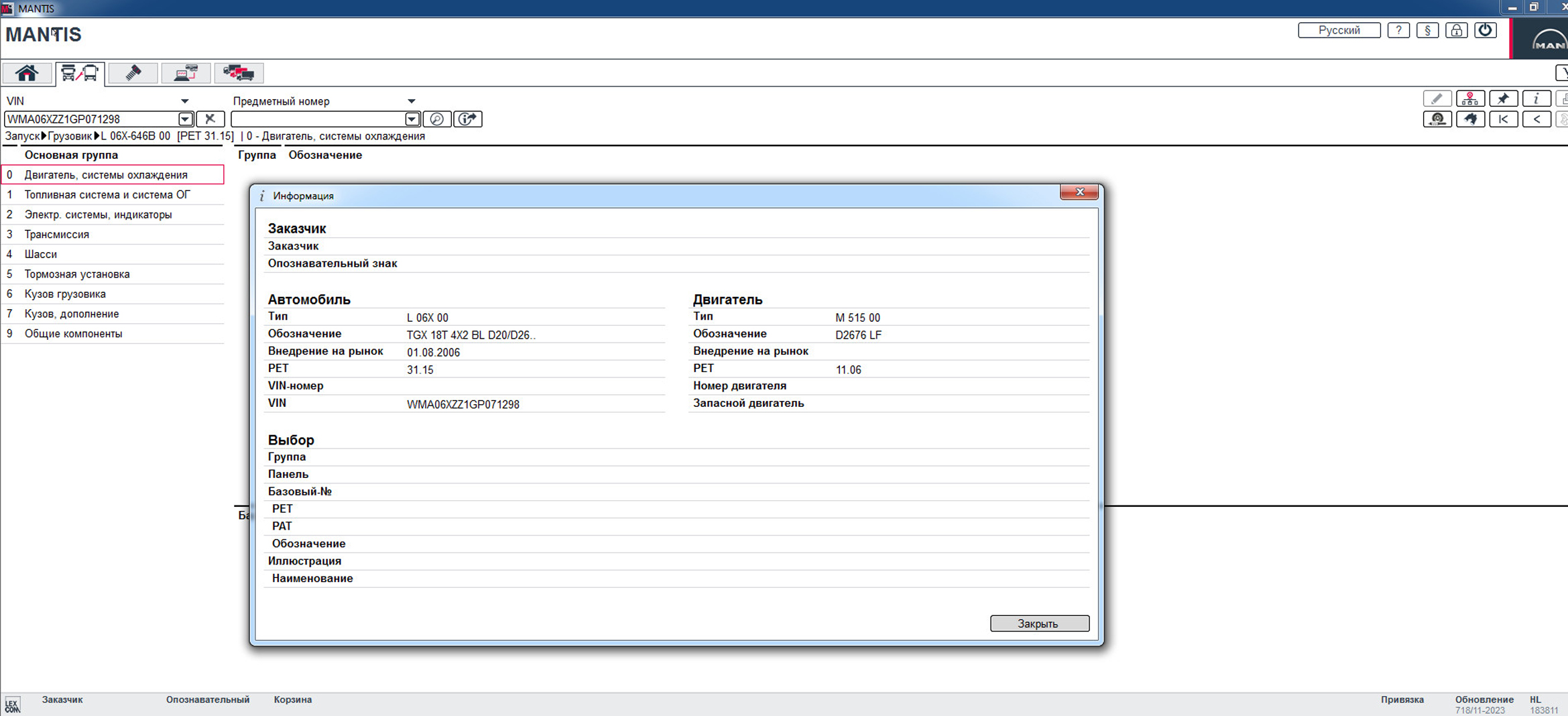1568x716 pixels.
Task: Click the padlock icon
Action: pyautogui.click(x=1456, y=31)
